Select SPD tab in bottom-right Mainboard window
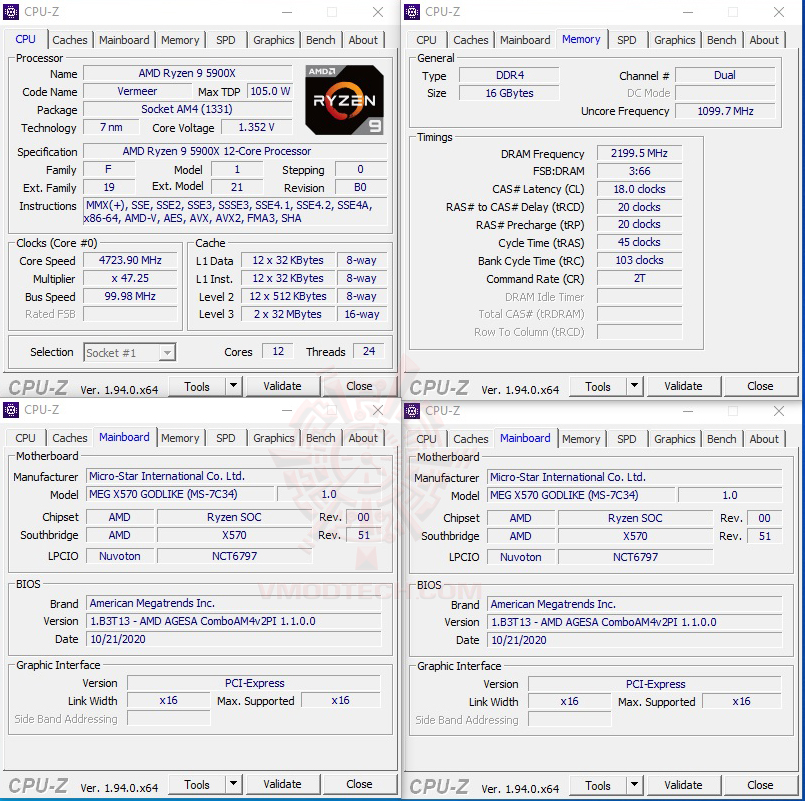 [626, 439]
